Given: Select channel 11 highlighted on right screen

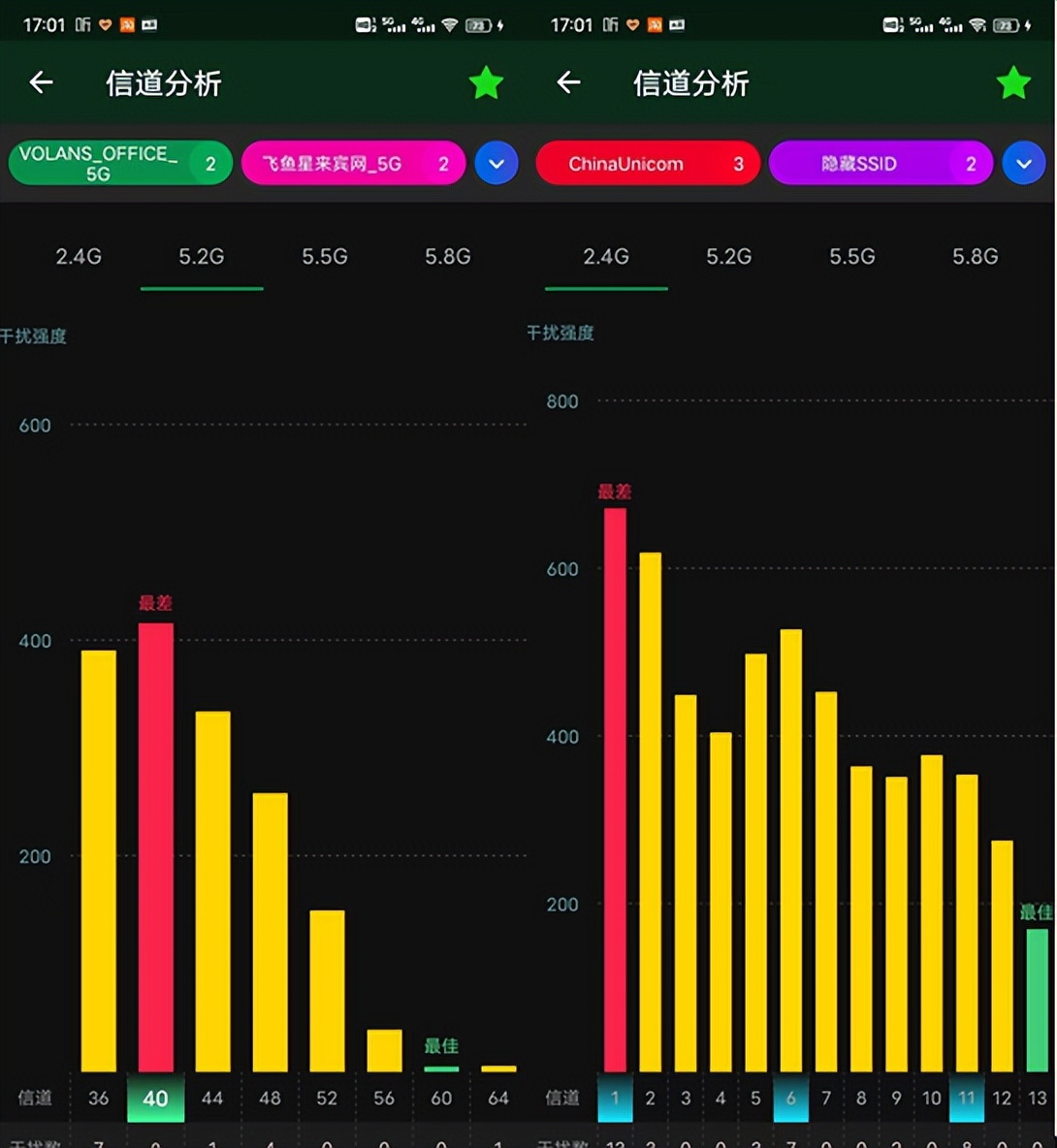Looking at the screenshot, I should click(967, 1099).
